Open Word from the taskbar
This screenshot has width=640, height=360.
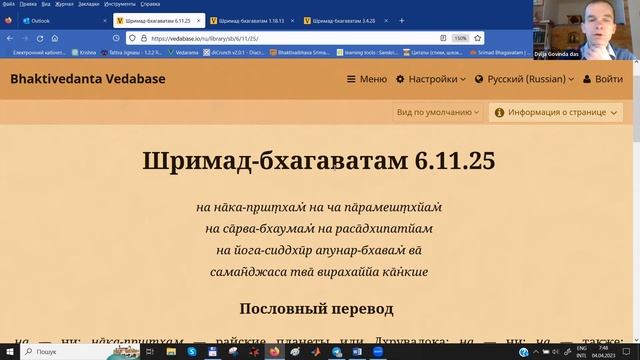pos(357,351)
